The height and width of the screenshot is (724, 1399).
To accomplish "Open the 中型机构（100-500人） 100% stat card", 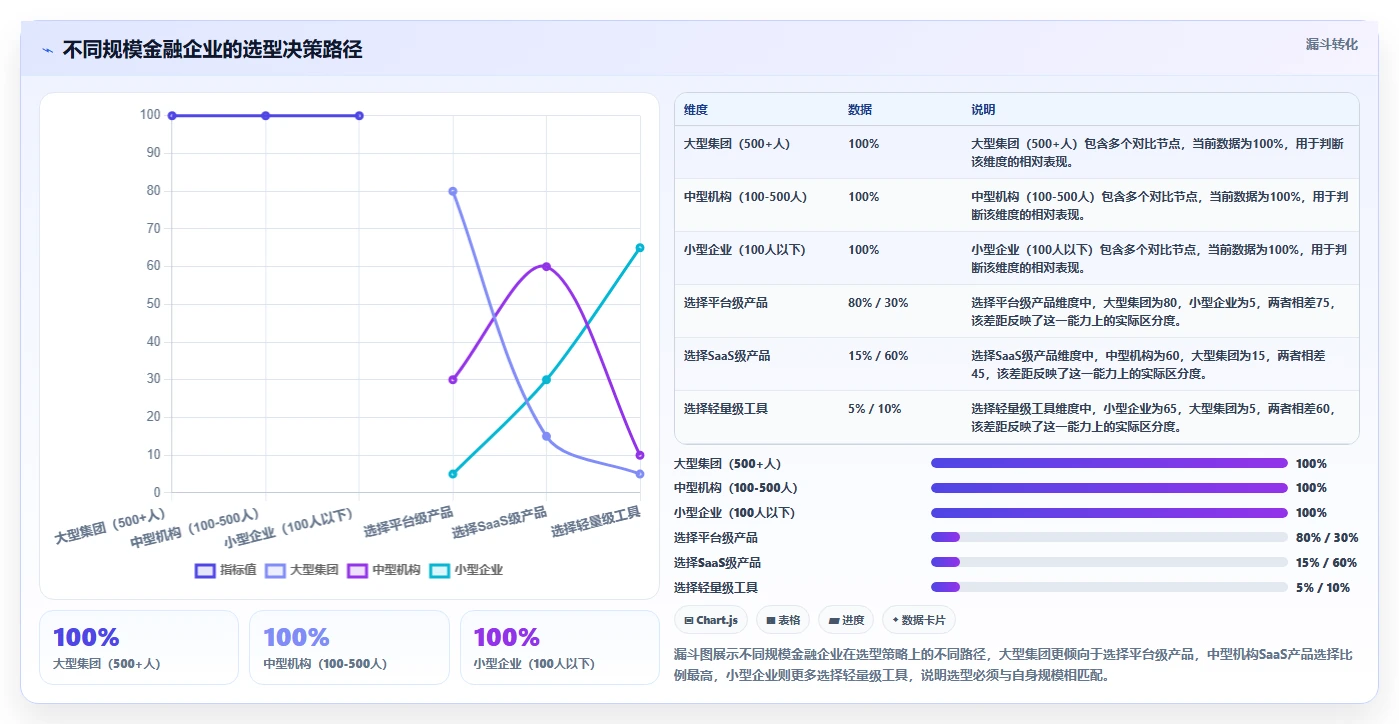I will click(x=349, y=648).
